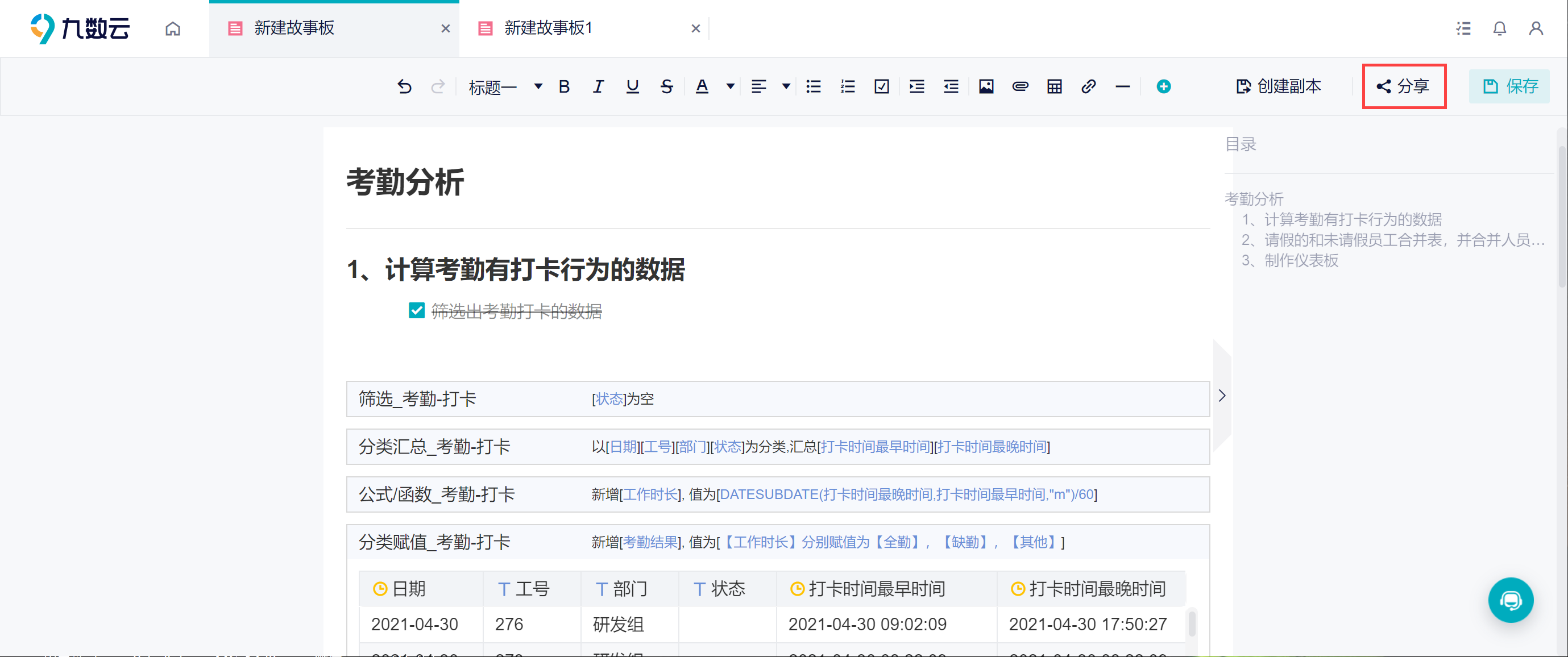Toggle italic formatting
Screen dimensions: 1568x657
pyautogui.click(x=598, y=86)
